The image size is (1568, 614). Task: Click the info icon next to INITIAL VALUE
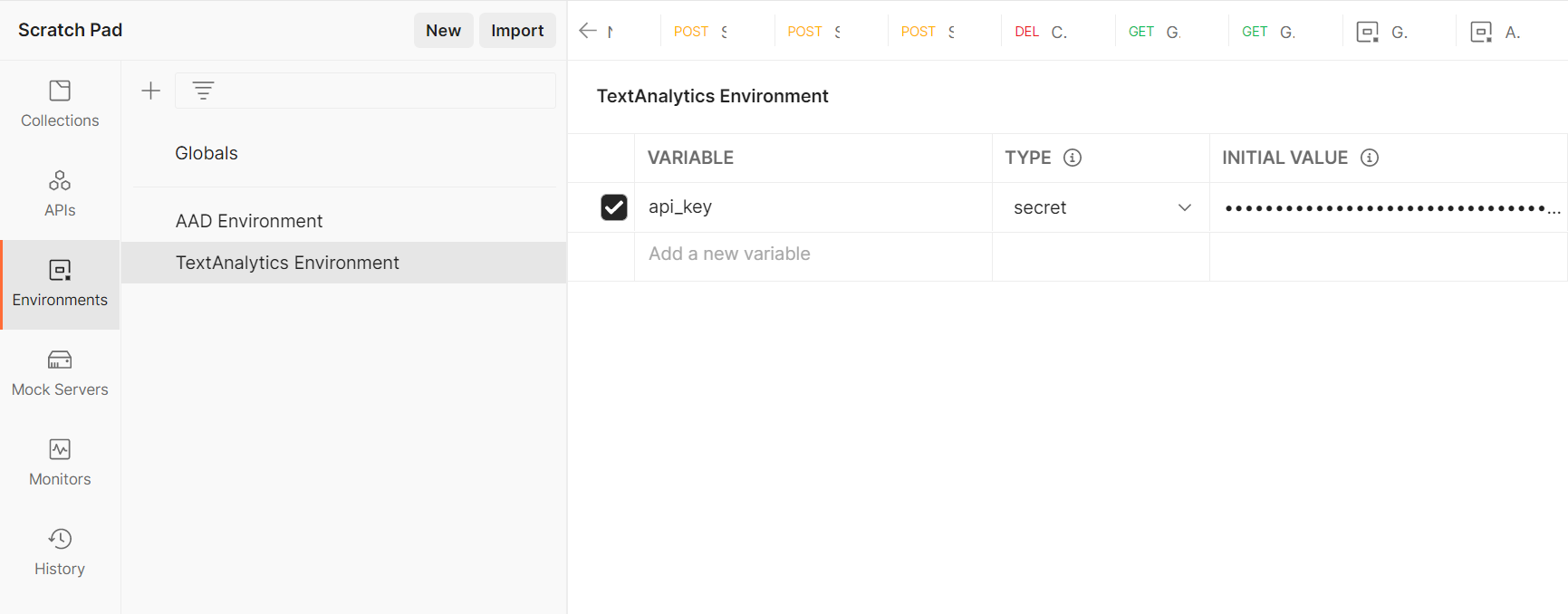coord(1370,158)
